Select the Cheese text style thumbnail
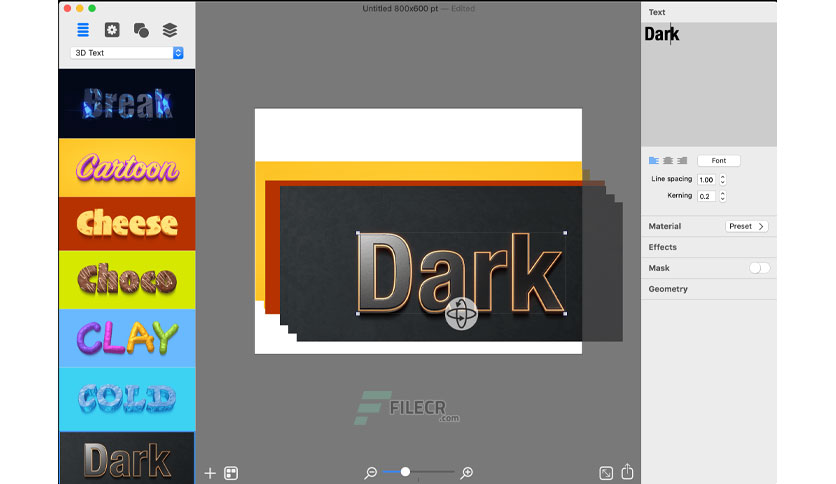Image resolution: width=836 pixels, height=484 pixels. pos(127,223)
